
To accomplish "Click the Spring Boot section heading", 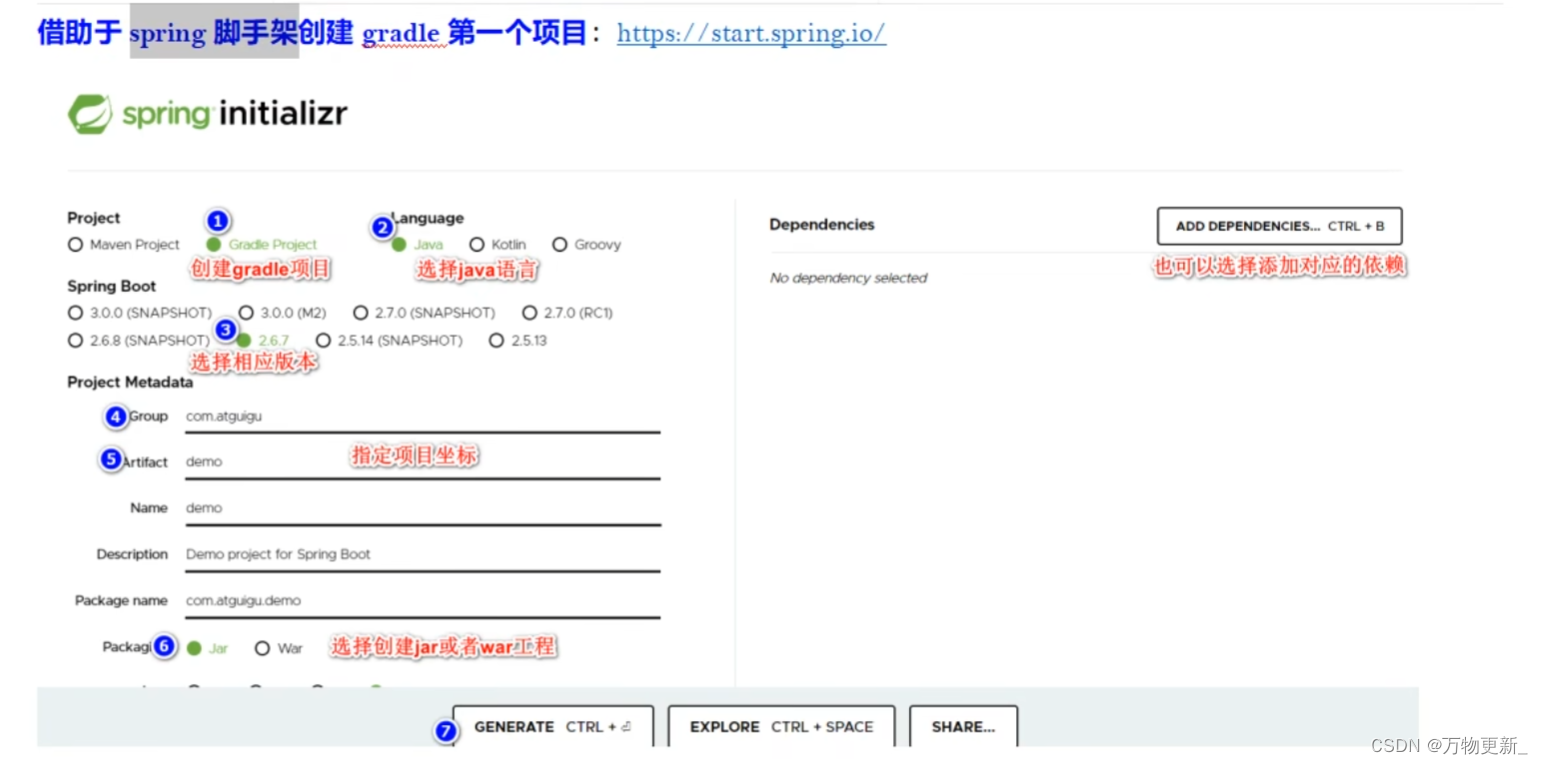I will point(112,286).
